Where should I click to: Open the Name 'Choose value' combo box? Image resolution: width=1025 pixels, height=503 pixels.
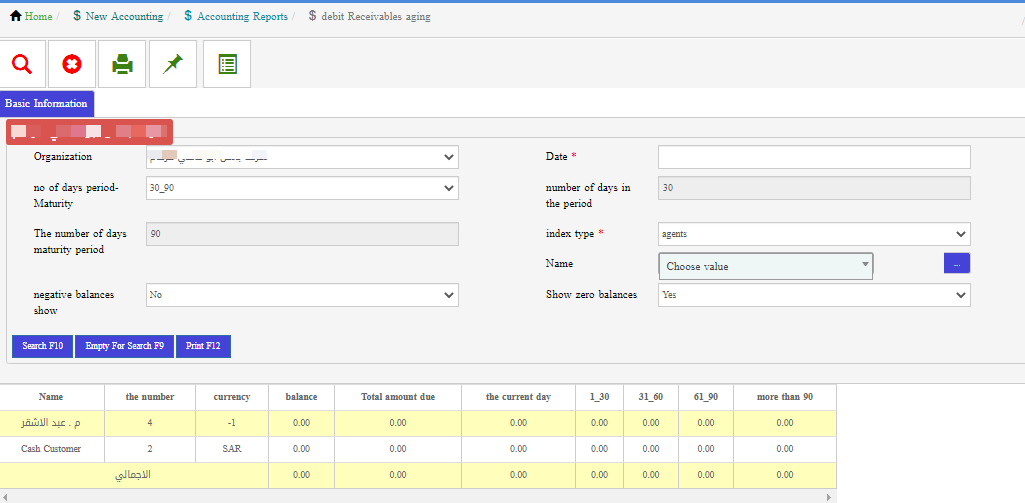(x=765, y=266)
